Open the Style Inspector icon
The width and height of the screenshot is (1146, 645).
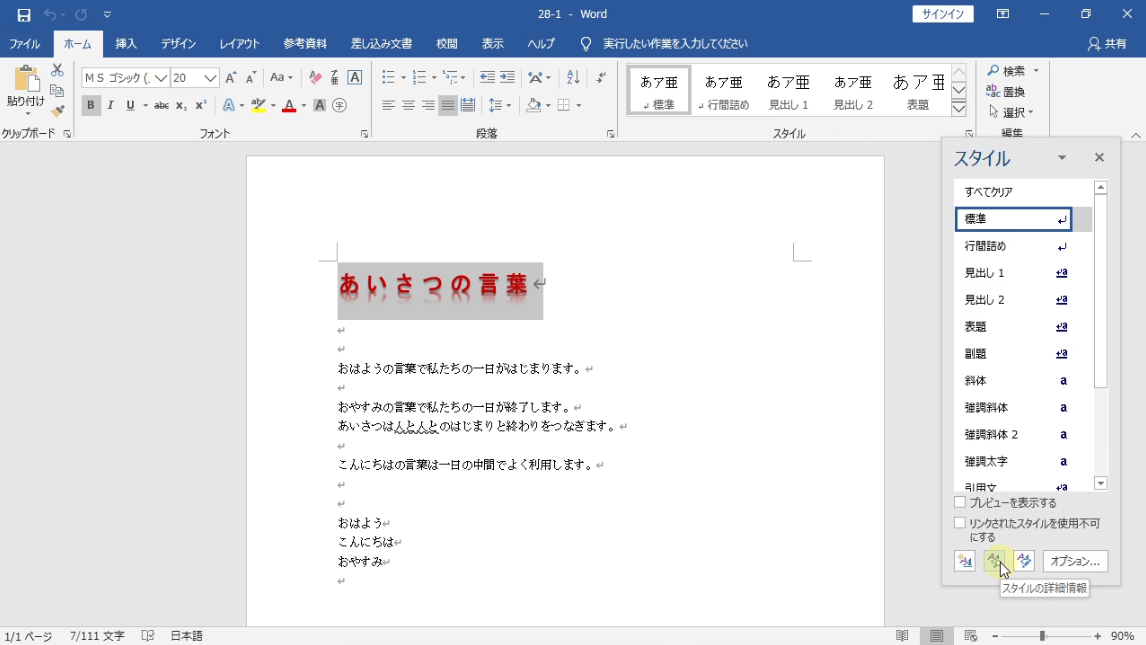coord(994,561)
